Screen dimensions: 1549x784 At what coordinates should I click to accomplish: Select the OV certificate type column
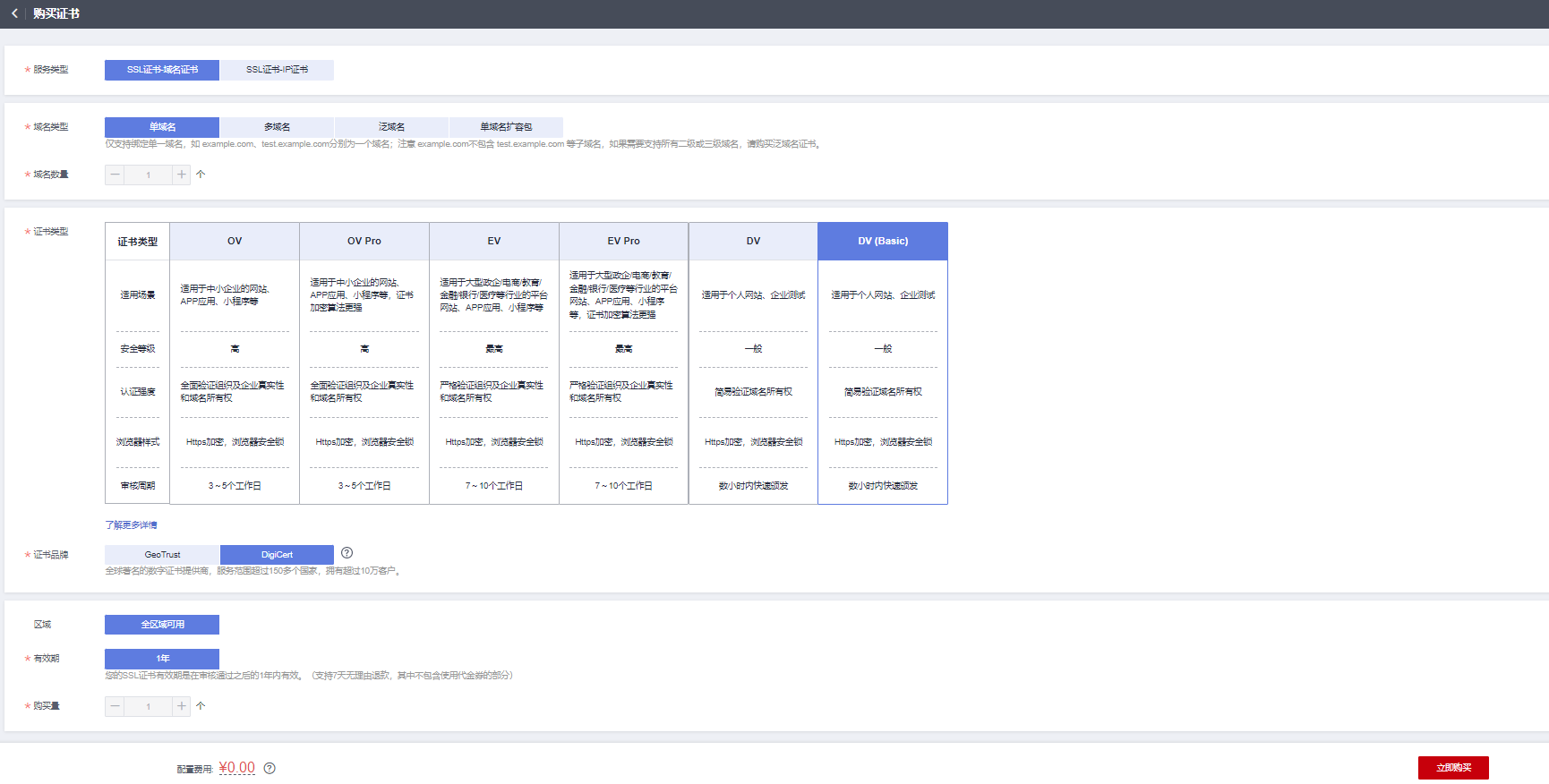(235, 241)
